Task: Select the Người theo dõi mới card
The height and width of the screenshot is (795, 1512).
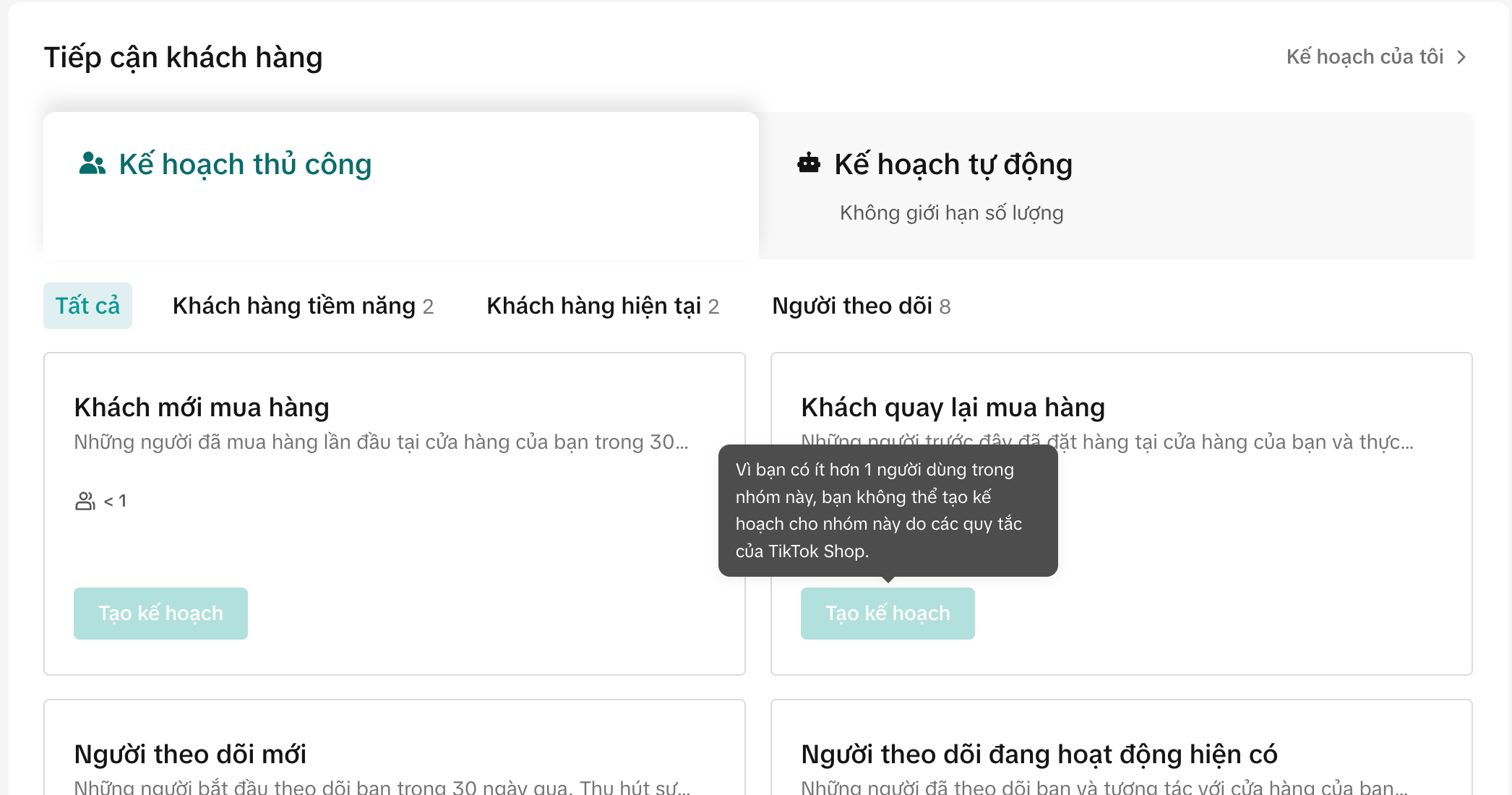Action: click(190, 755)
